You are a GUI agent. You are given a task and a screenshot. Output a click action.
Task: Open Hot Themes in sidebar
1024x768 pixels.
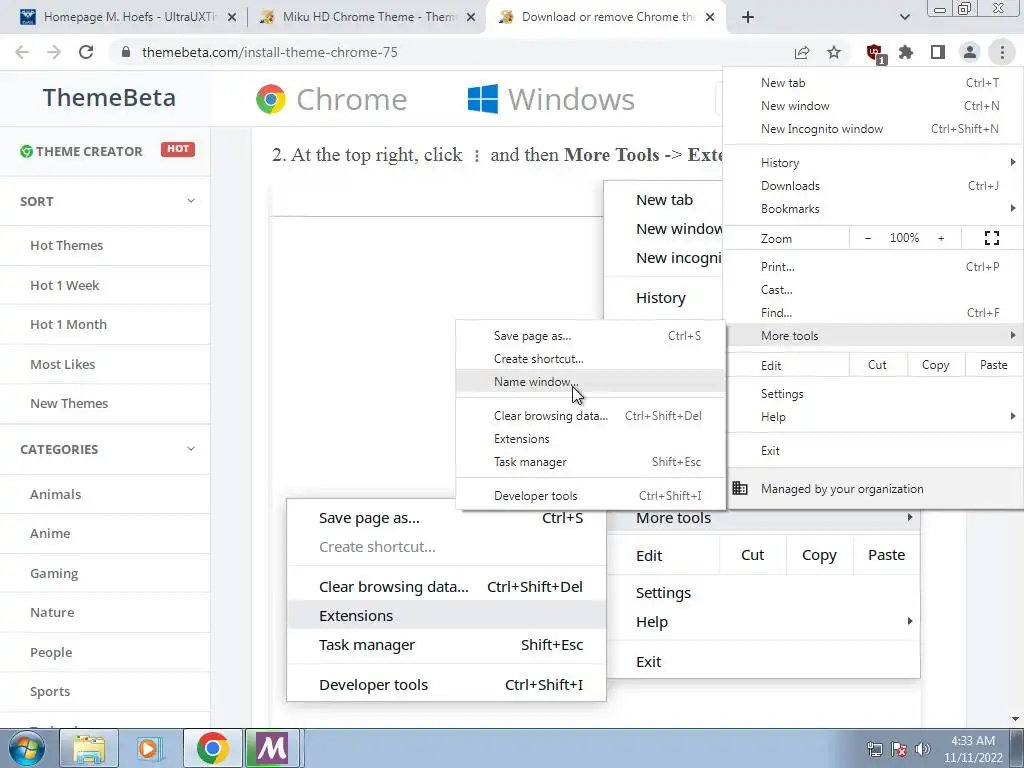(x=67, y=246)
